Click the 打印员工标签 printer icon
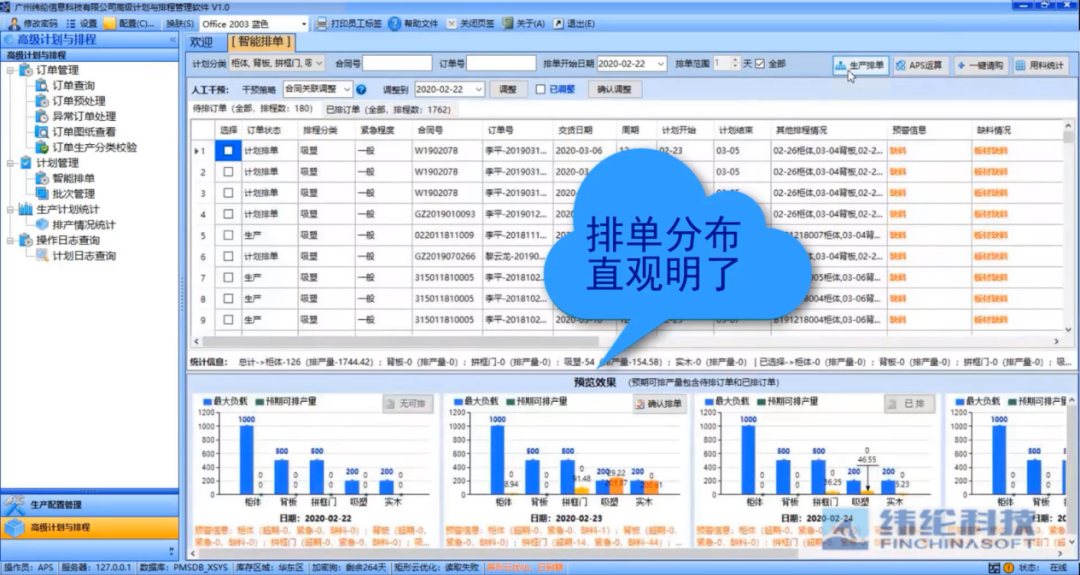1080x575 pixels. click(x=321, y=23)
